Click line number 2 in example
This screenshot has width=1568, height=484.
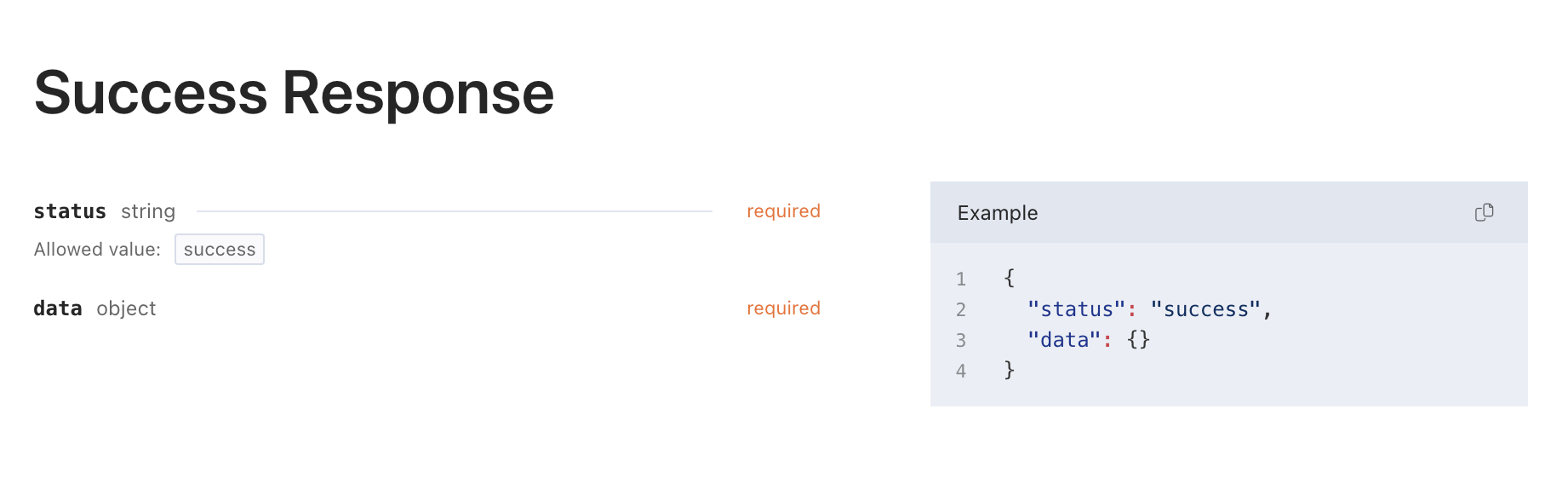click(960, 309)
